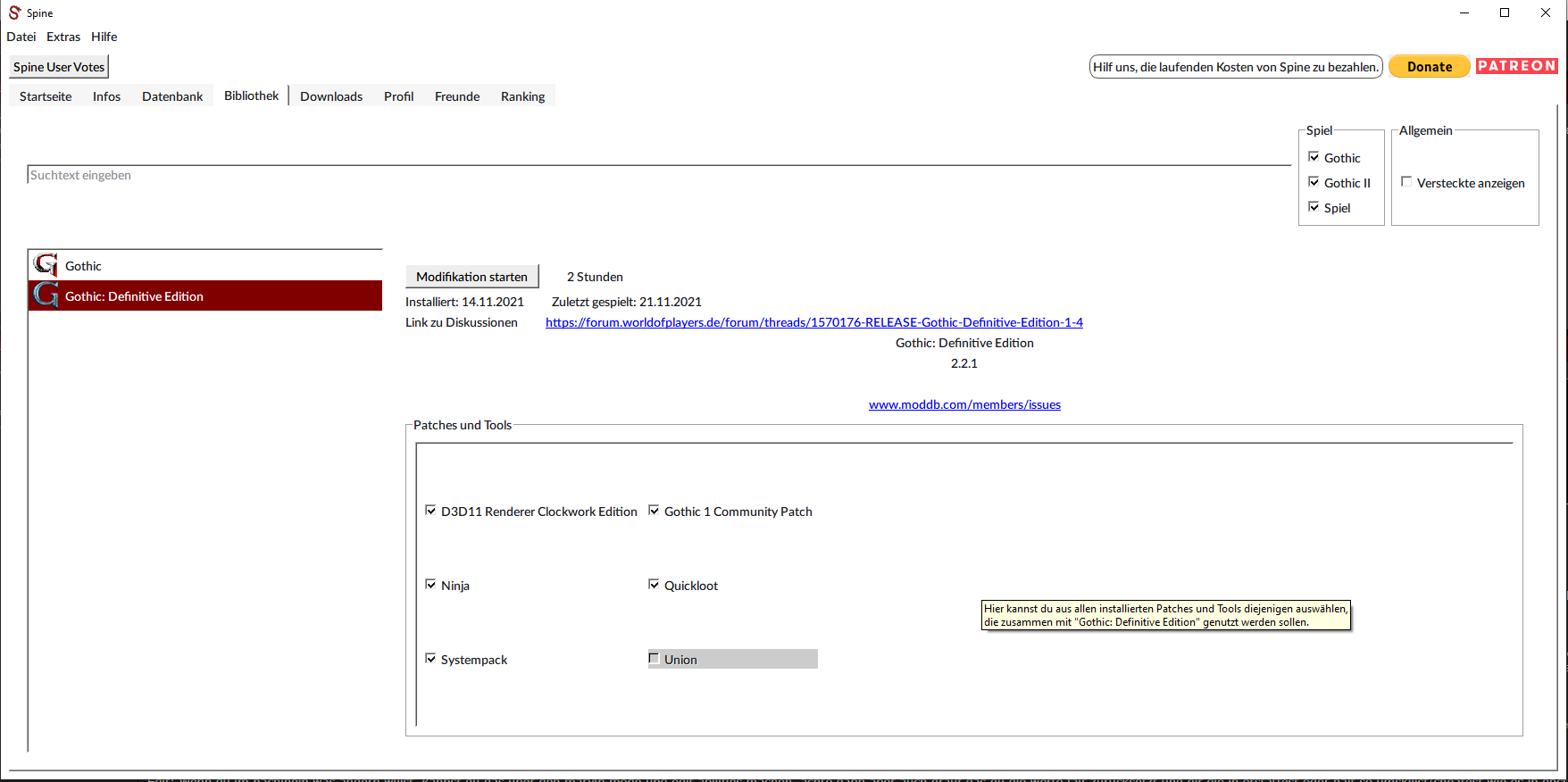The height and width of the screenshot is (782, 1568).
Task: Disable the Ninja patch checkbox
Action: click(430, 585)
